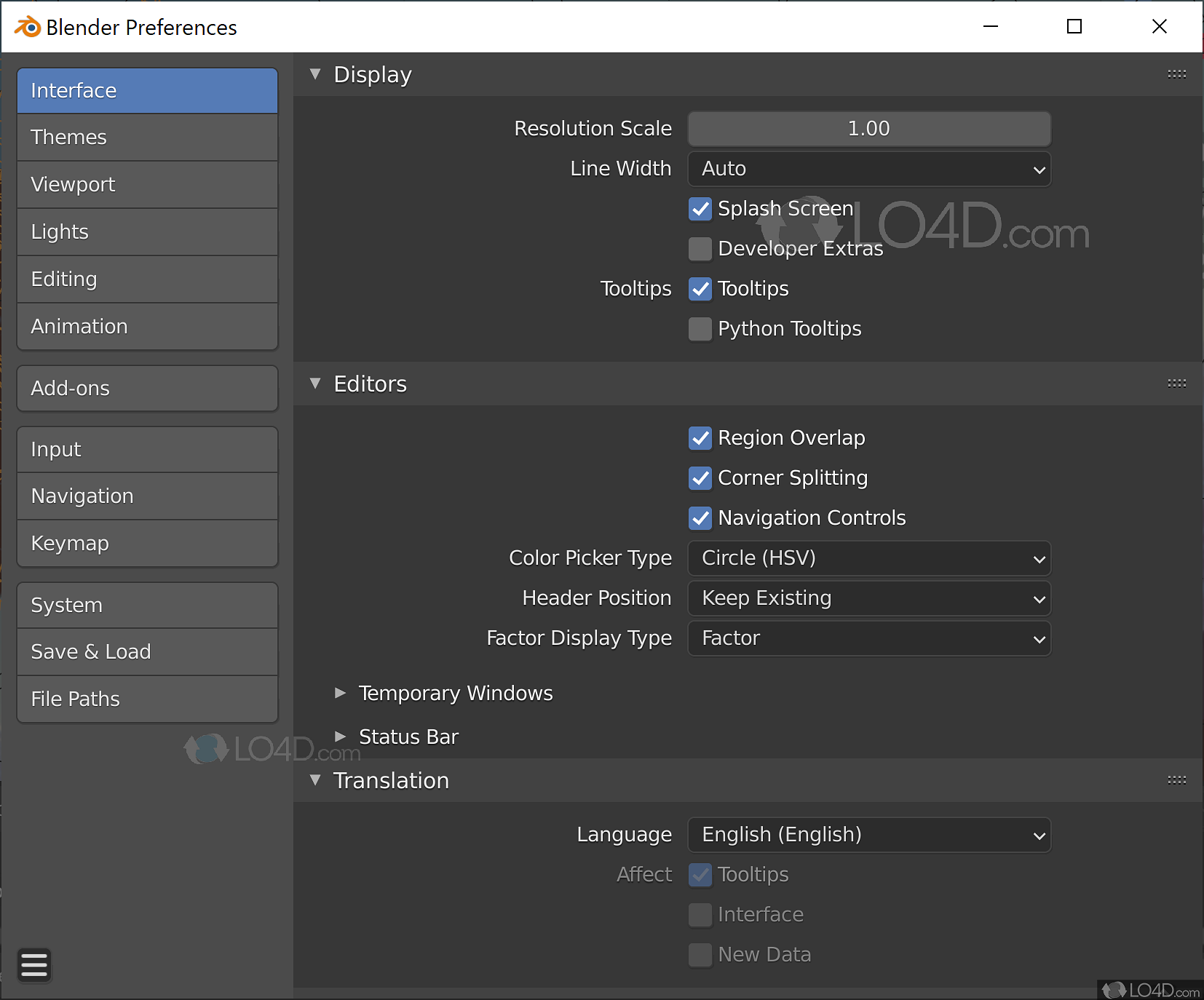Open the Language dropdown
Viewport: 1204px width, 1000px height.
pyautogui.click(x=869, y=835)
